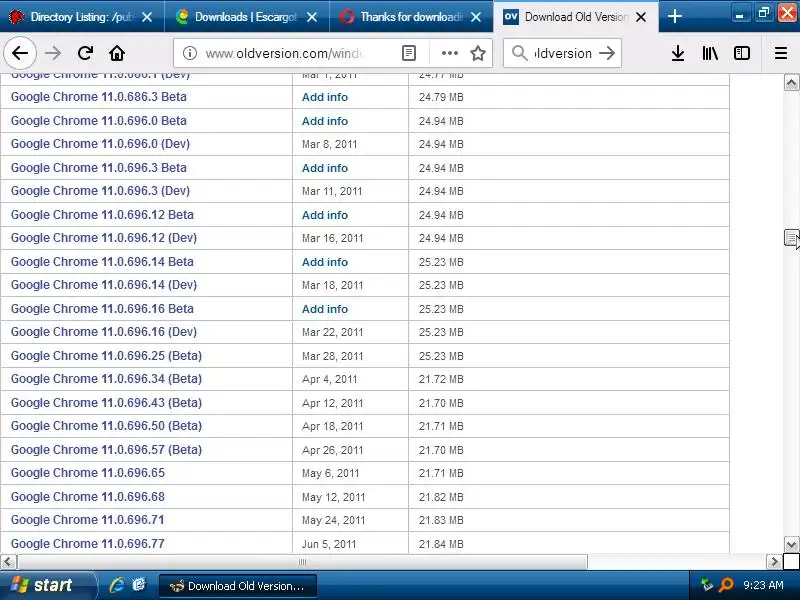The height and width of the screenshot is (600, 800).
Task: Click Add info for 11.0.696.12 Beta
Action: pyautogui.click(x=324, y=215)
